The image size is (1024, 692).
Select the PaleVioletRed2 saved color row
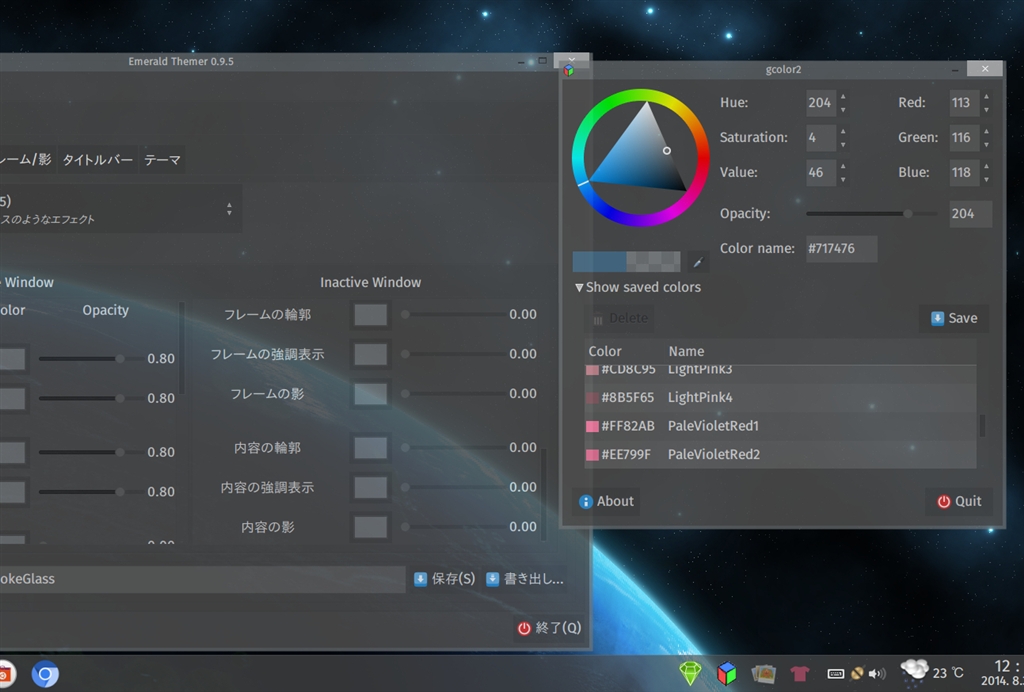pyautogui.click(x=780, y=454)
